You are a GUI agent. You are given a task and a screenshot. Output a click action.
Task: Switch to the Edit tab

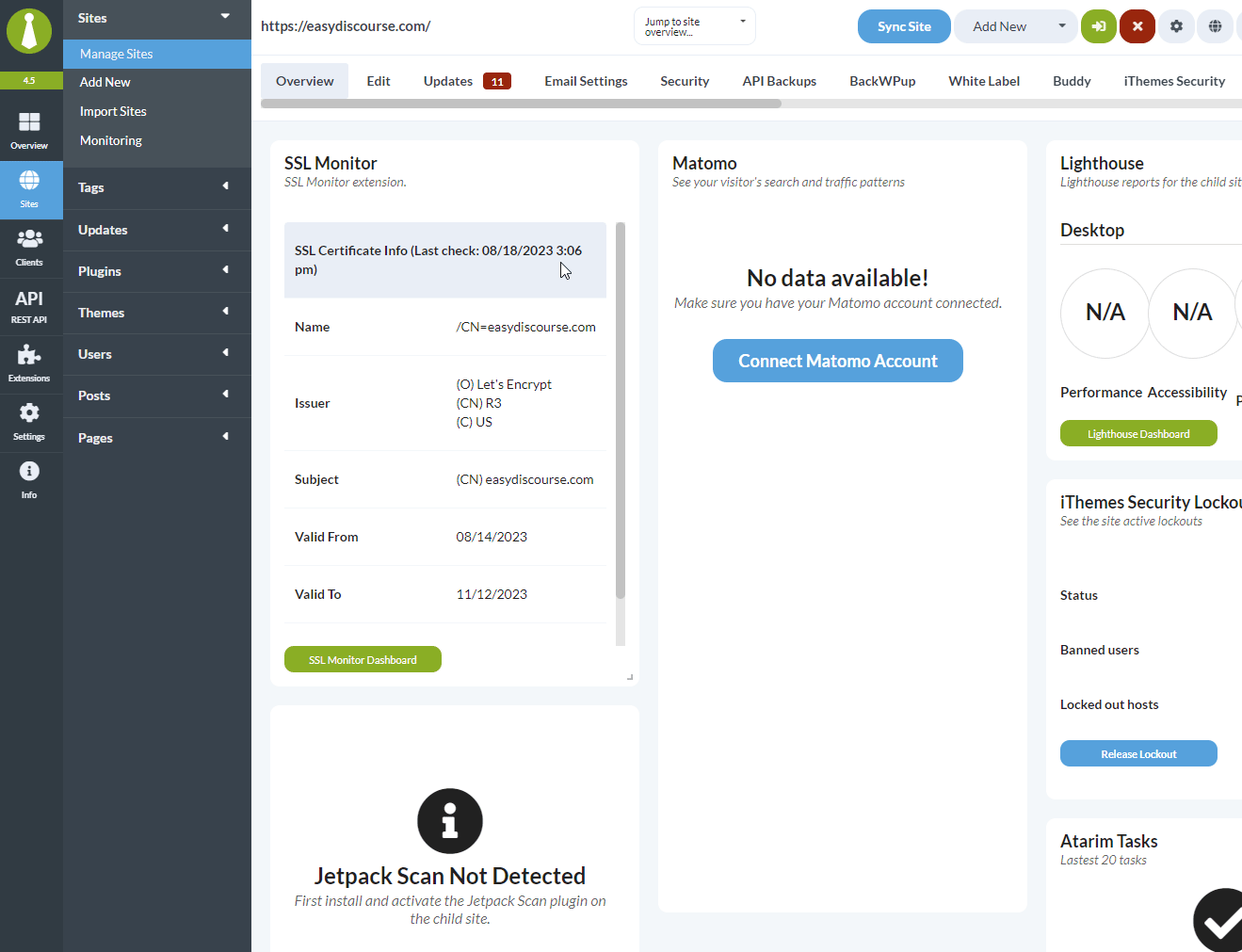[379, 81]
